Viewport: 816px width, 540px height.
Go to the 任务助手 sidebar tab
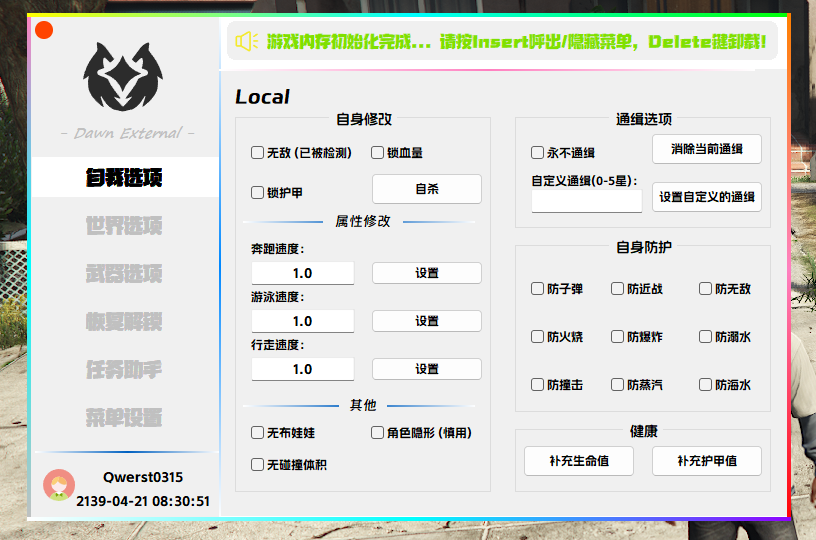124,370
